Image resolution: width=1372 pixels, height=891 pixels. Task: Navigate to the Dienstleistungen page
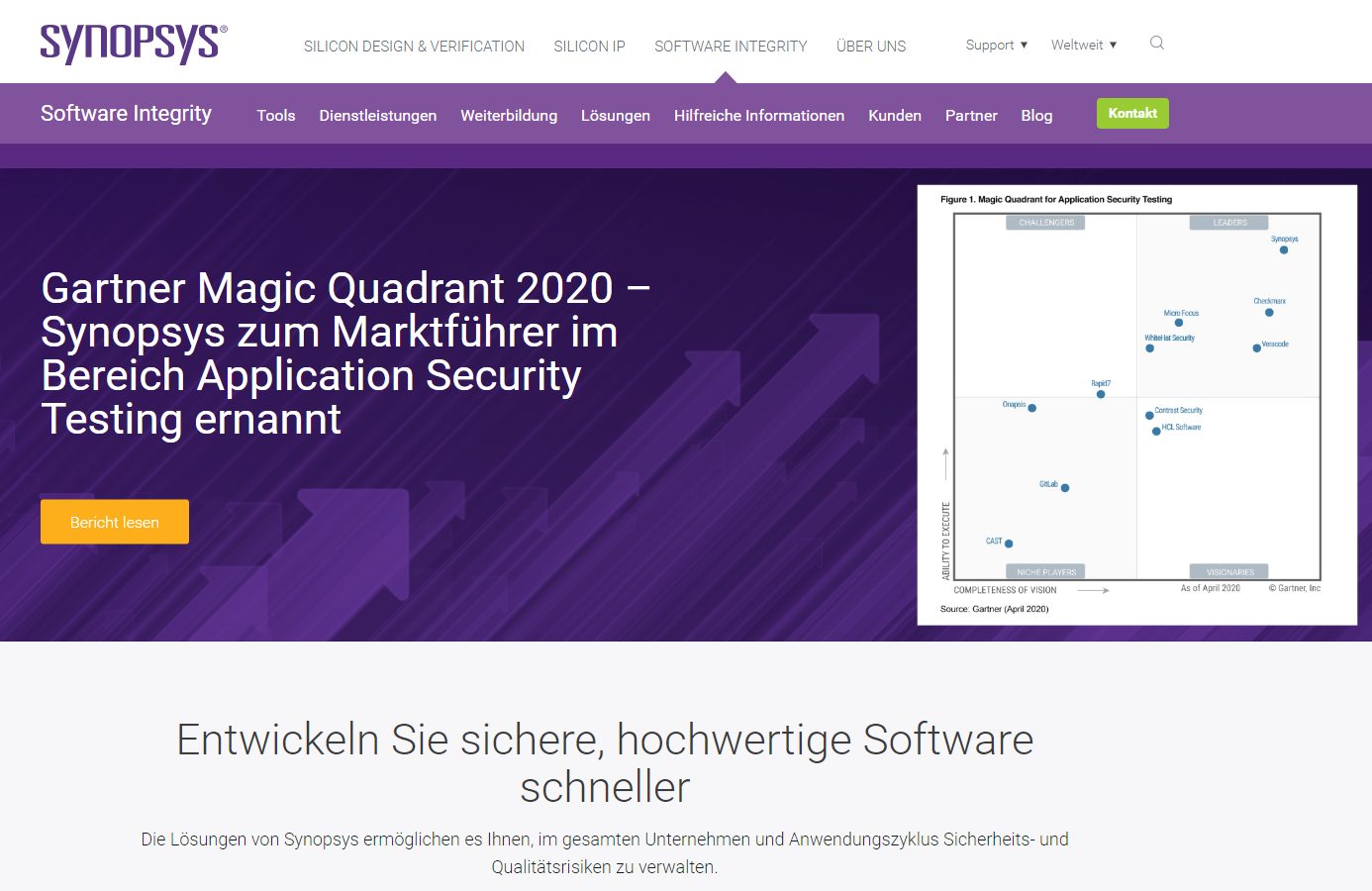click(377, 115)
